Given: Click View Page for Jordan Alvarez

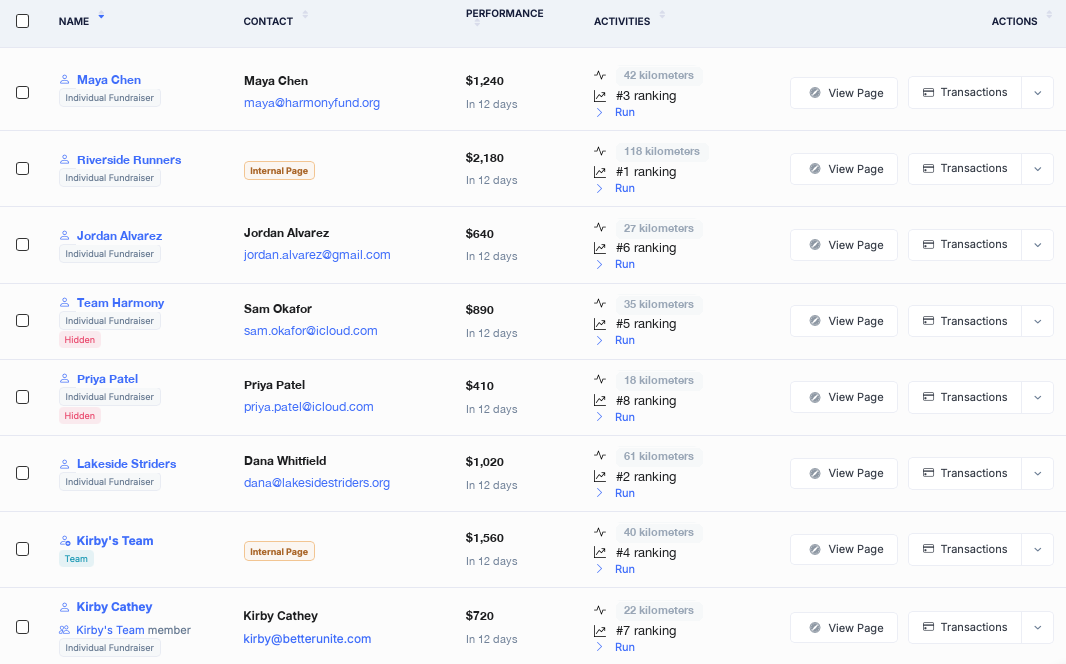Looking at the screenshot, I should [844, 245].
